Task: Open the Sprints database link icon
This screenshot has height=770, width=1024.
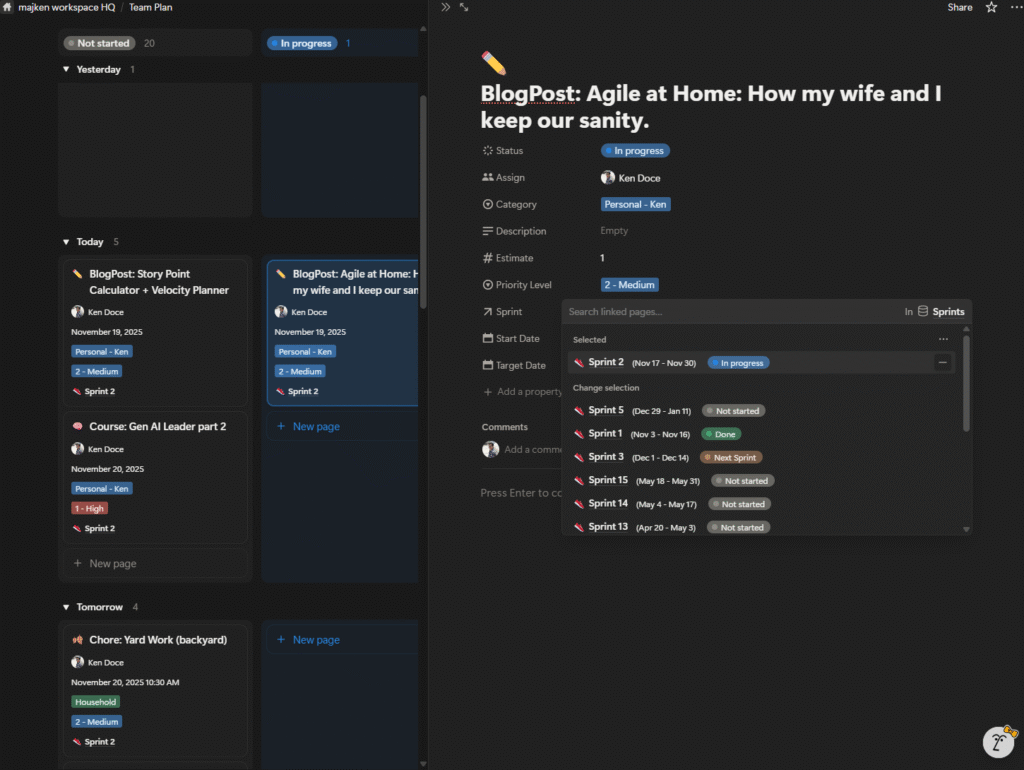Action: coord(923,312)
